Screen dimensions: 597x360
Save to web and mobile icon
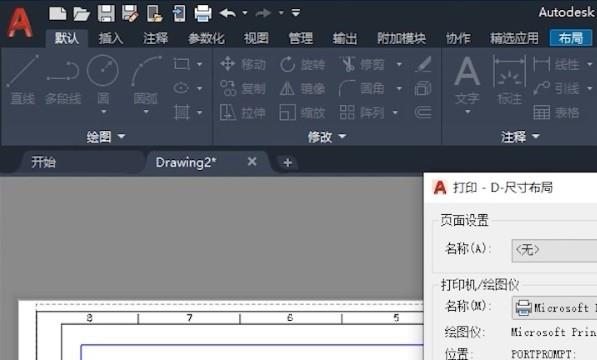(x=179, y=13)
